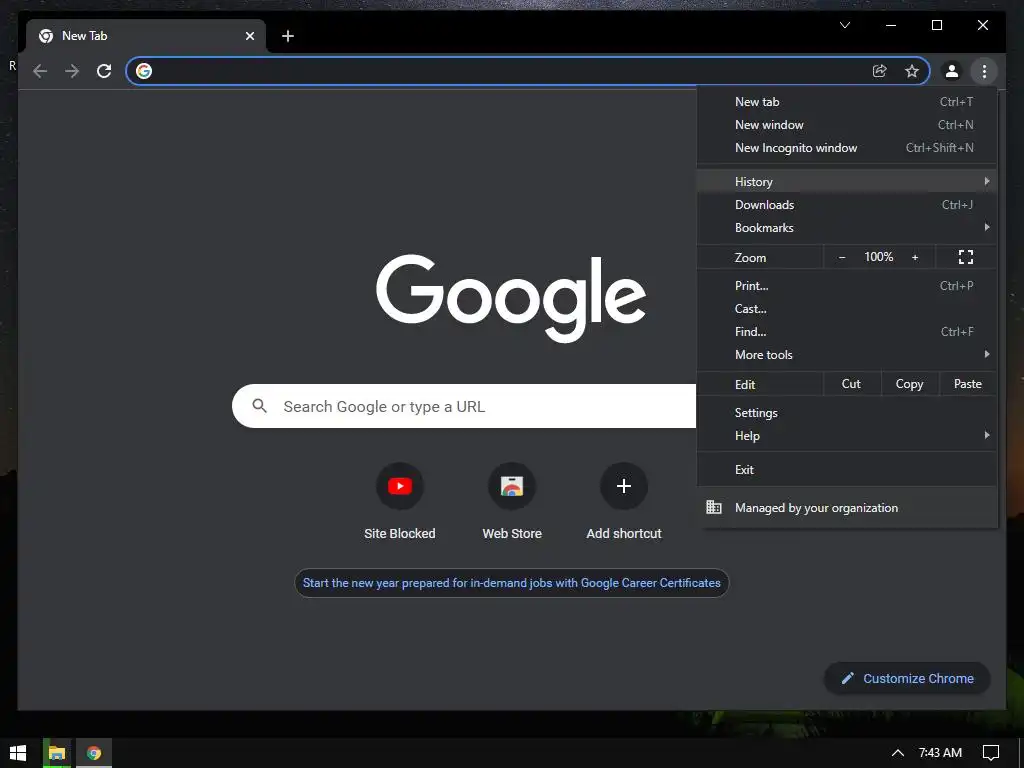1024x768 pixels.
Task: Expand the Help submenu
Action: pos(847,436)
